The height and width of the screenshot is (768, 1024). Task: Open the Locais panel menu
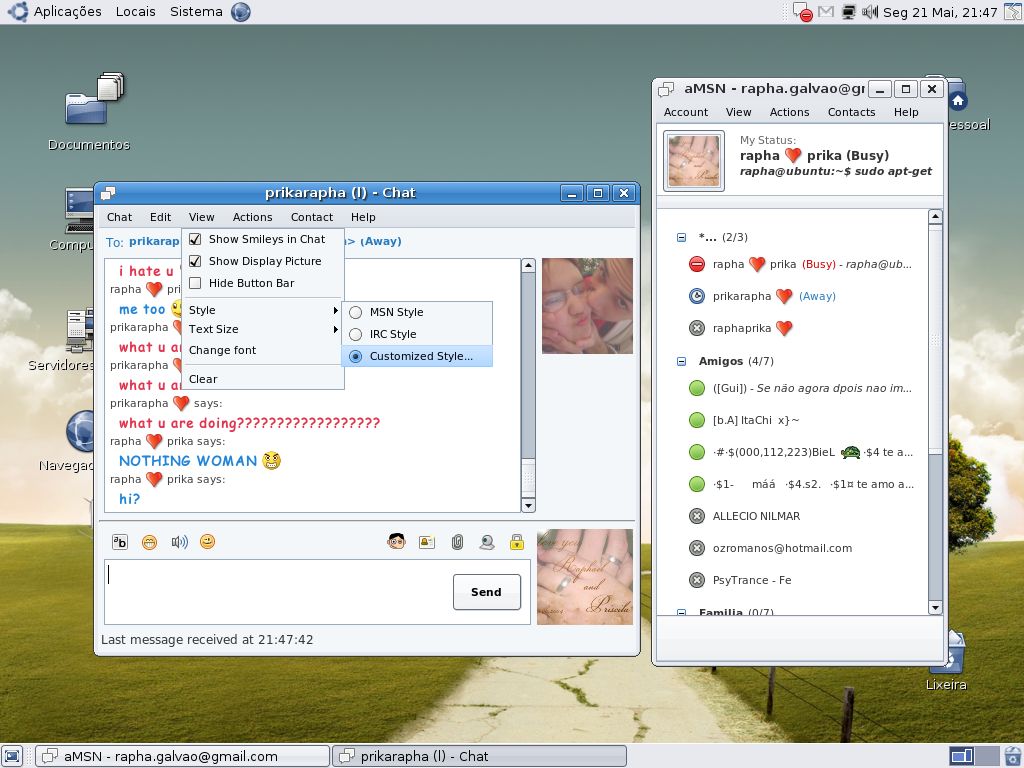(x=135, y=12)
